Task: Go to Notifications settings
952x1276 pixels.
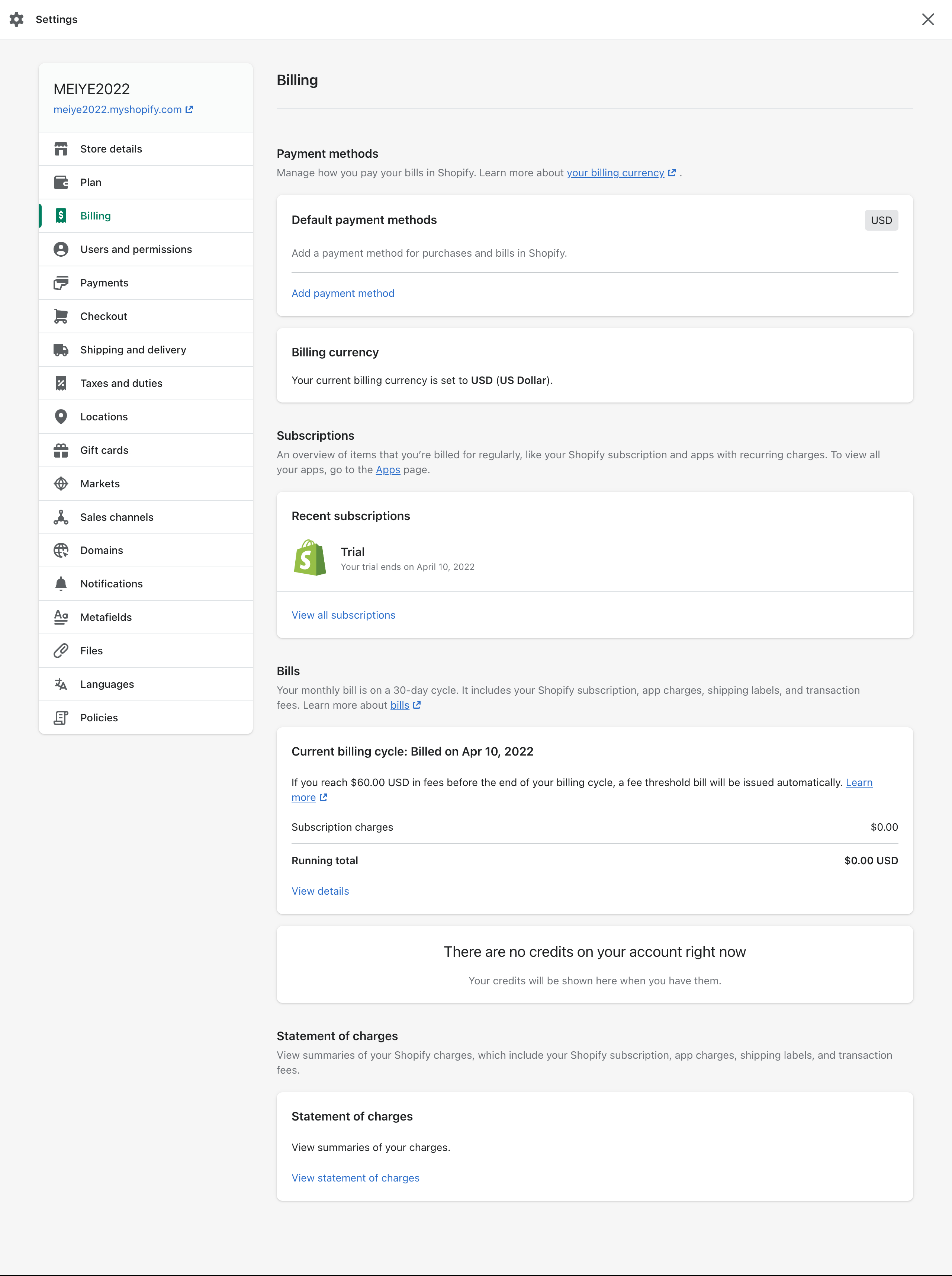Action: (146, 583)
